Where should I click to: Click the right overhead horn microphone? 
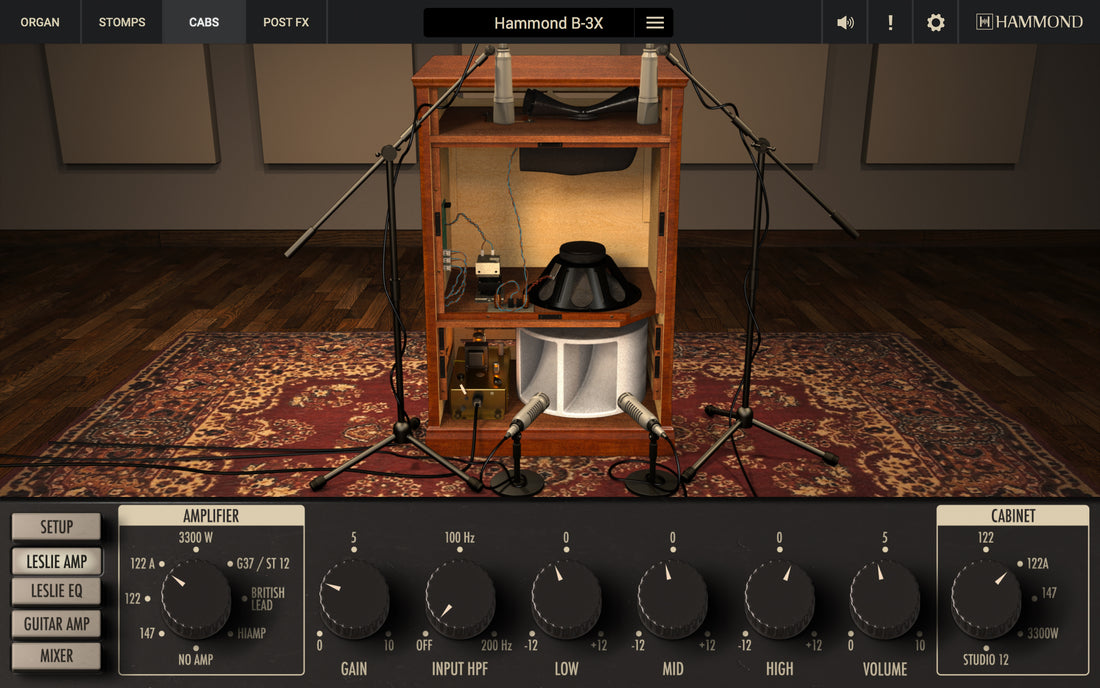pos(648,84)
